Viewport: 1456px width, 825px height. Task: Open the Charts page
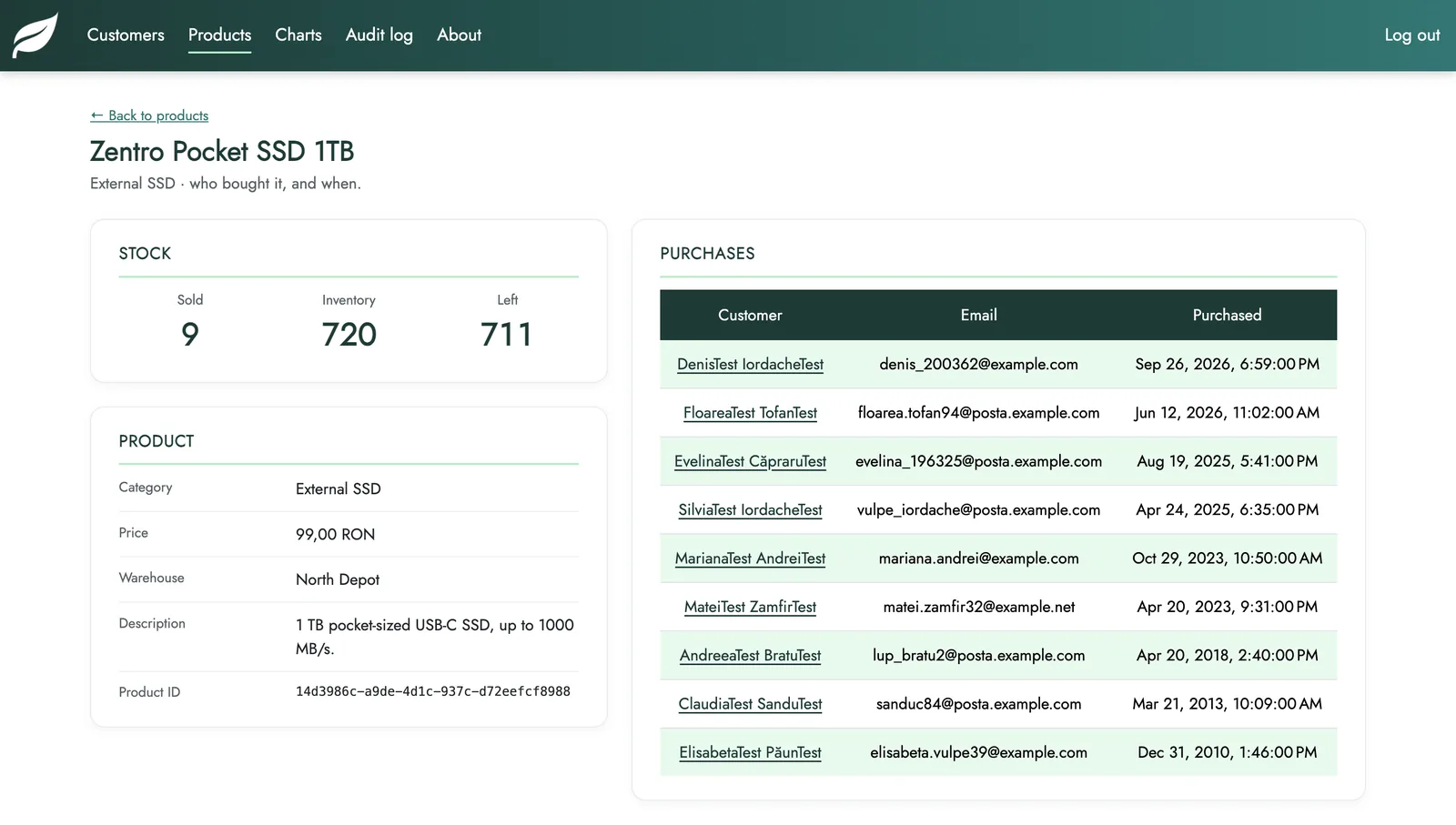[298, 35]
